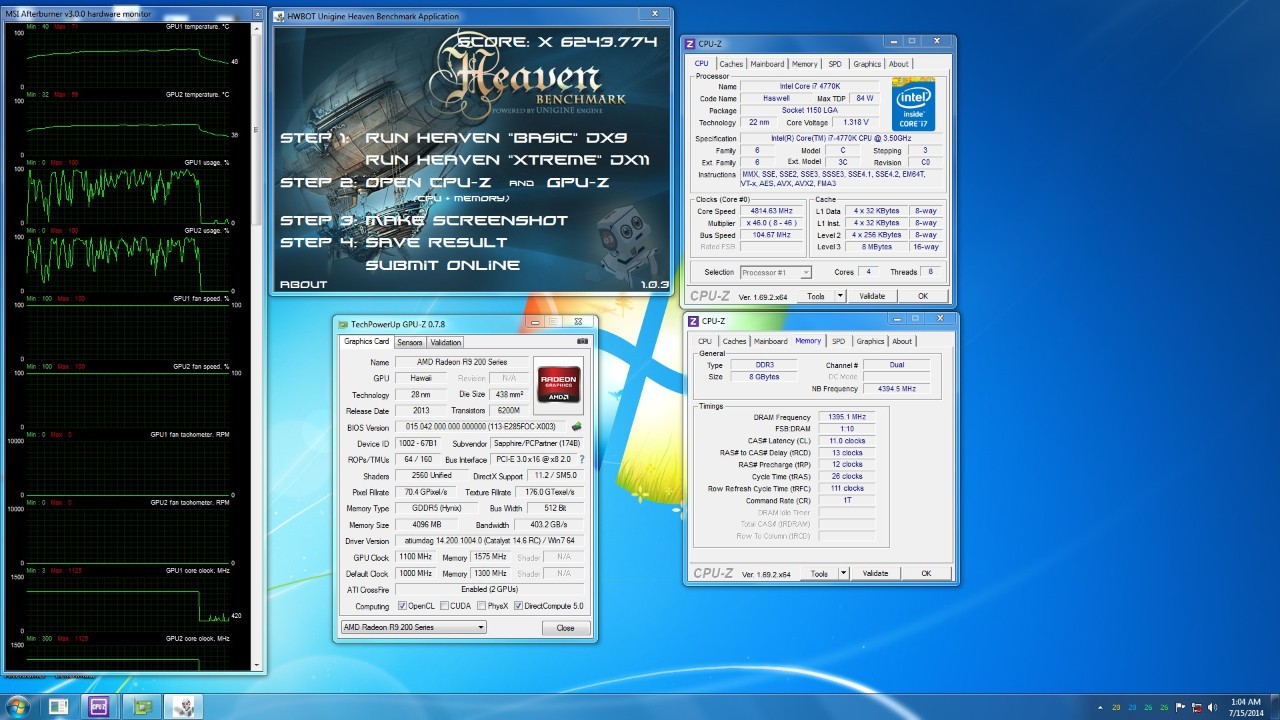
Task: Click the BIOS Version field in GPU-Z
Action: (x=481, y=427)
